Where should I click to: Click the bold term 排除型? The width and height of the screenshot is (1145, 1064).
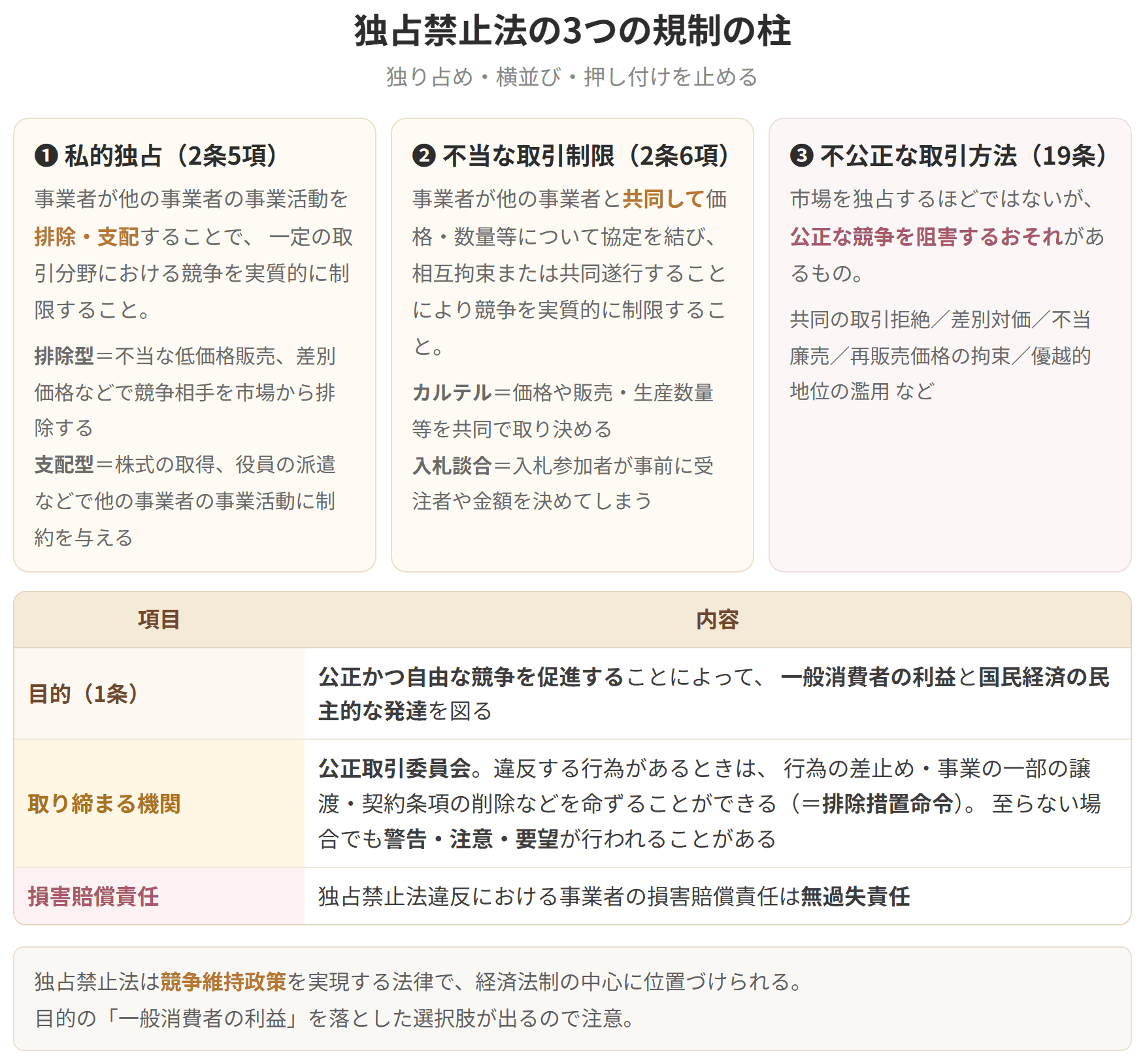64,356
